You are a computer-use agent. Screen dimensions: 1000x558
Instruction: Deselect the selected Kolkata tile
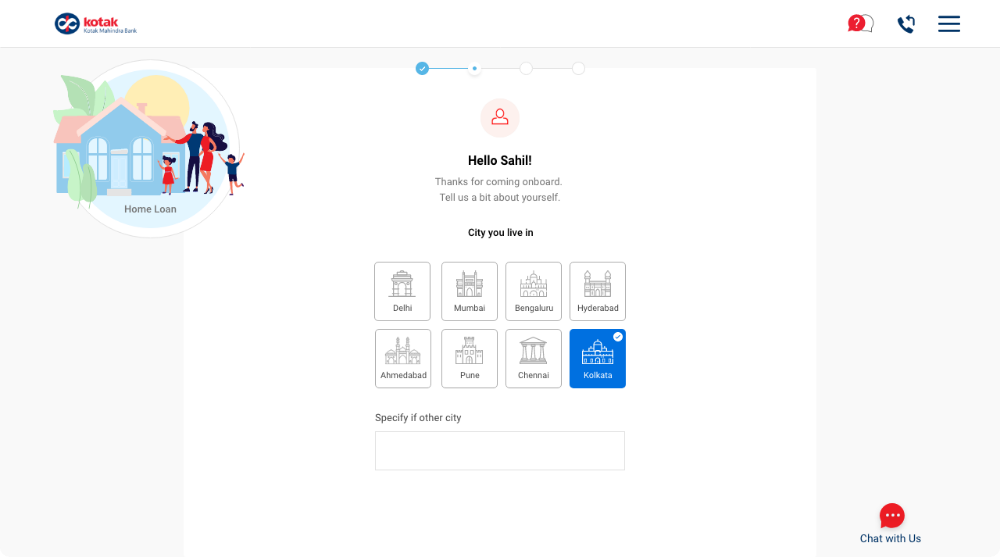click(x=597, y=360)
